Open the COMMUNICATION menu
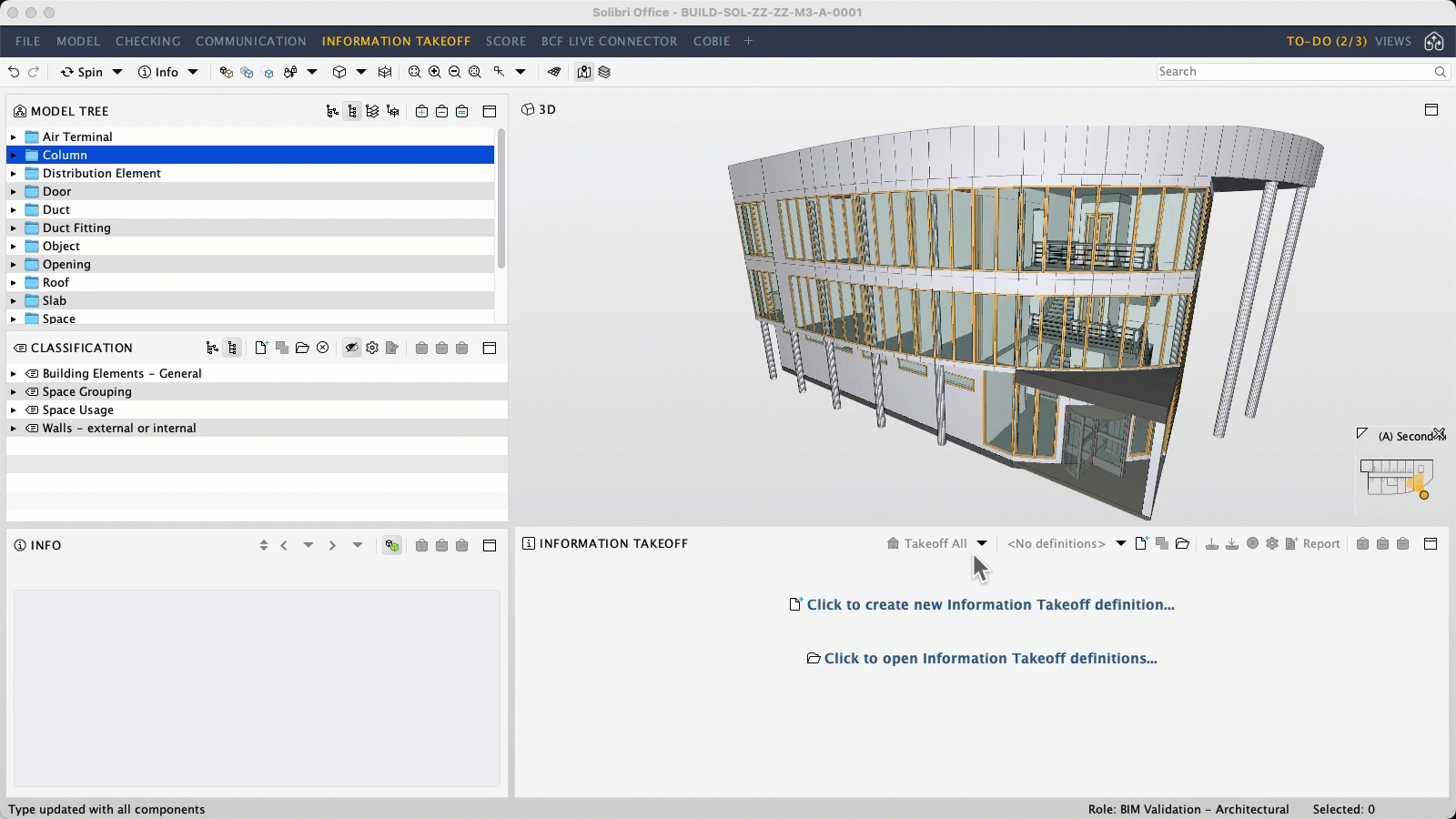 [250, 41]
